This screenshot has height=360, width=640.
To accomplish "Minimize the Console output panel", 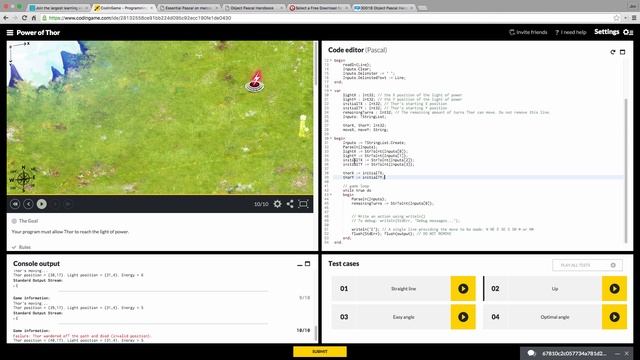I will [300, 264].
